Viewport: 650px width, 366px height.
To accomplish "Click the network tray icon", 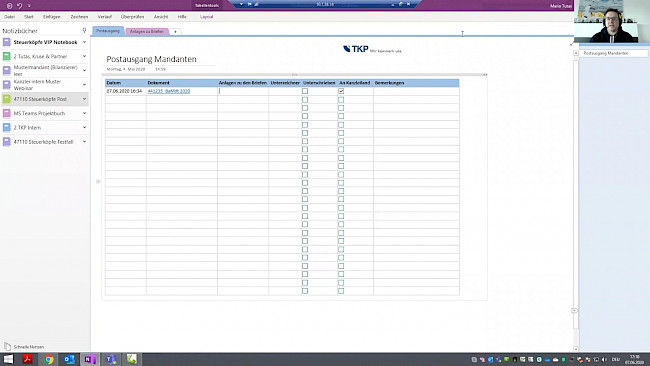I will click(596, 359).
